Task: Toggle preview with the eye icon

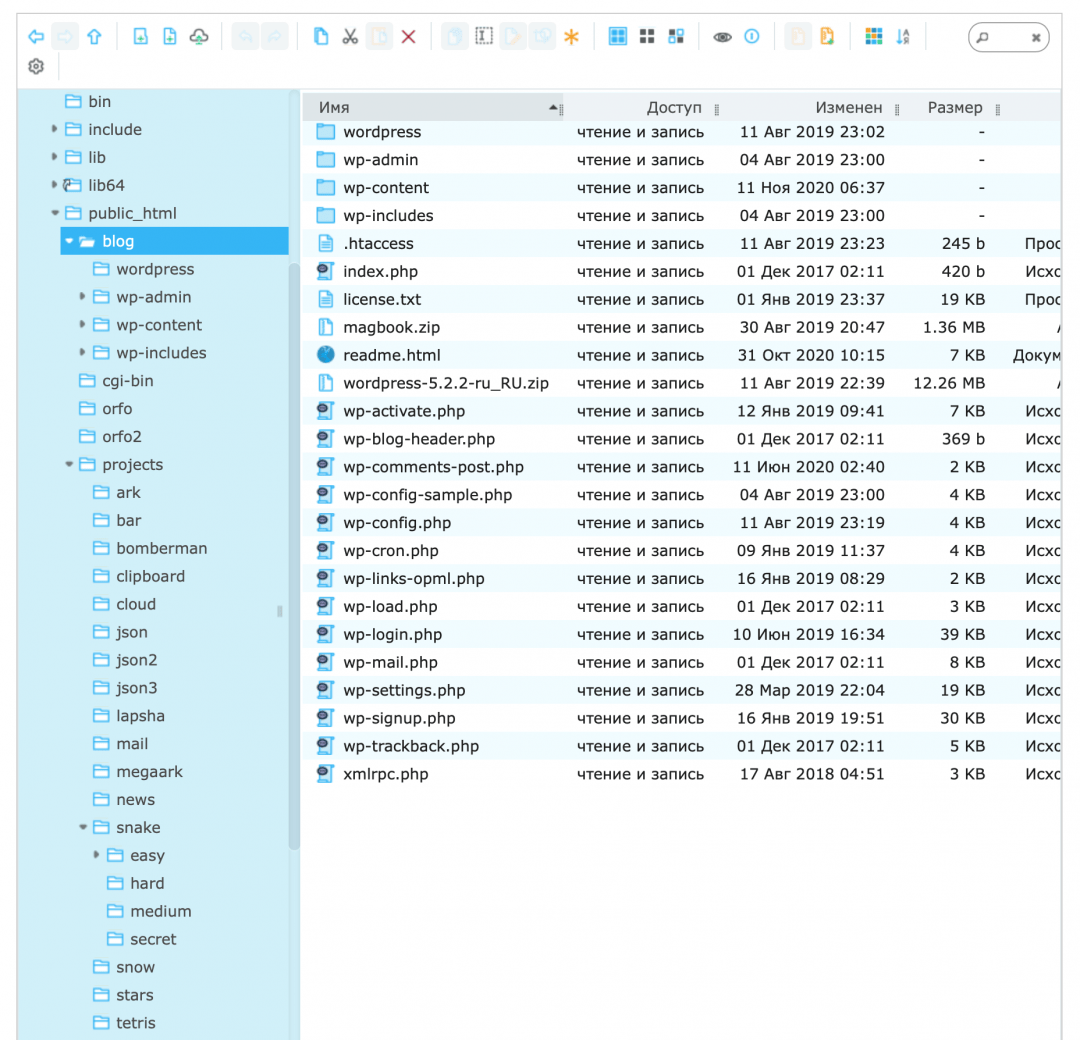Action: (x=722, y=37)
